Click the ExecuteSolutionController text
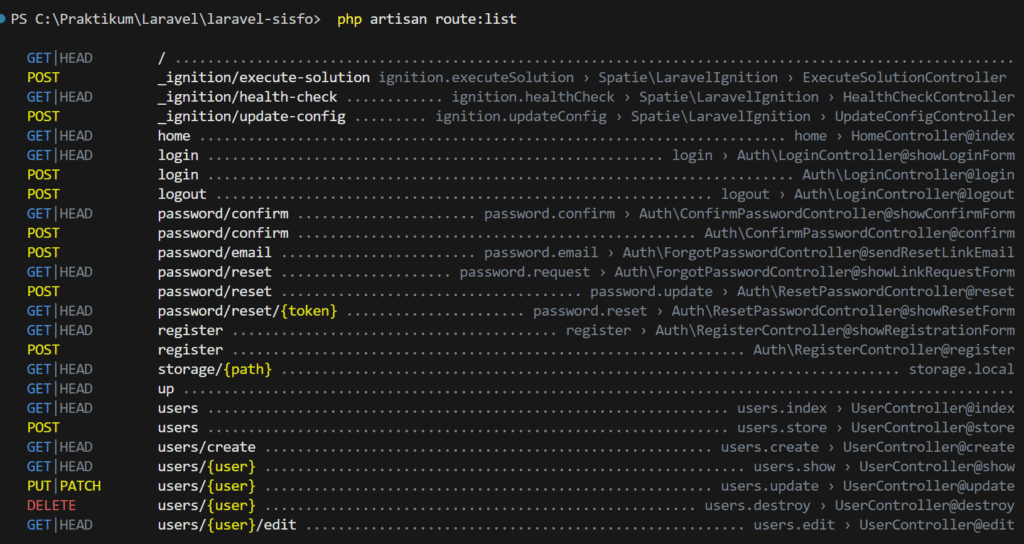 coord(904,78)
